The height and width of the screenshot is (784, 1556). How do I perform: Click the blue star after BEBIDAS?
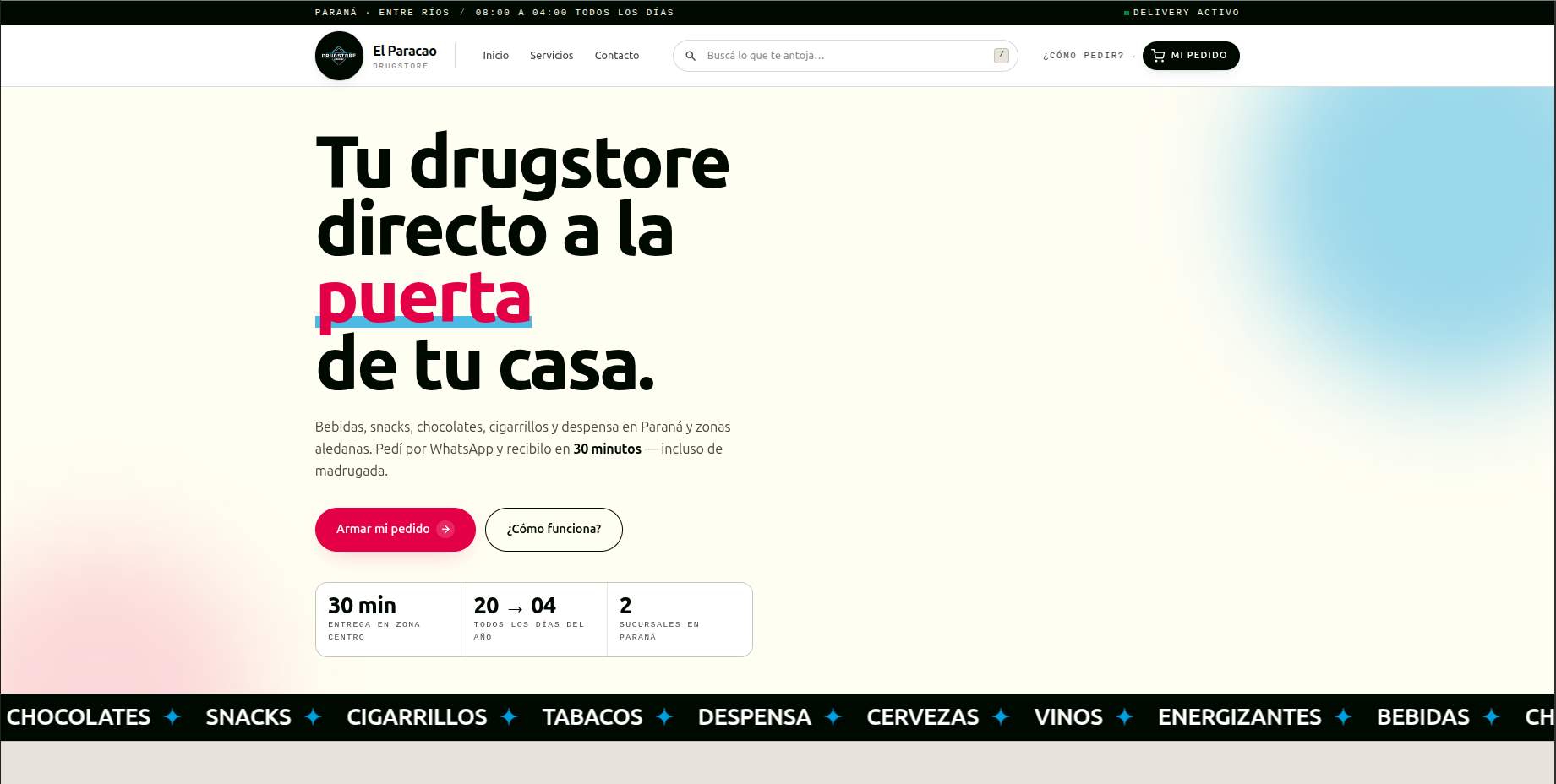1492,717
